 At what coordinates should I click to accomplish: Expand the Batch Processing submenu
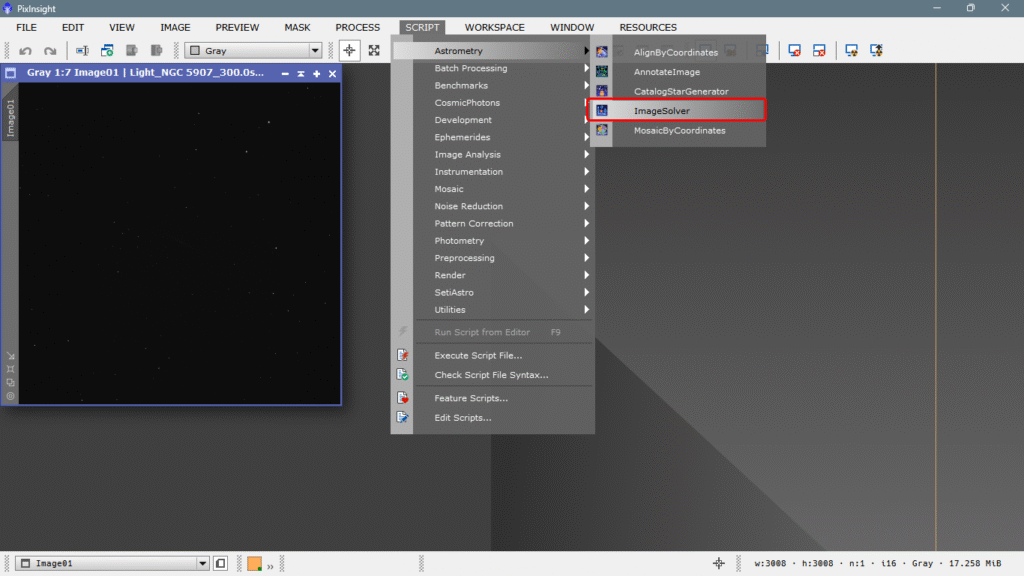click(492, 68)
